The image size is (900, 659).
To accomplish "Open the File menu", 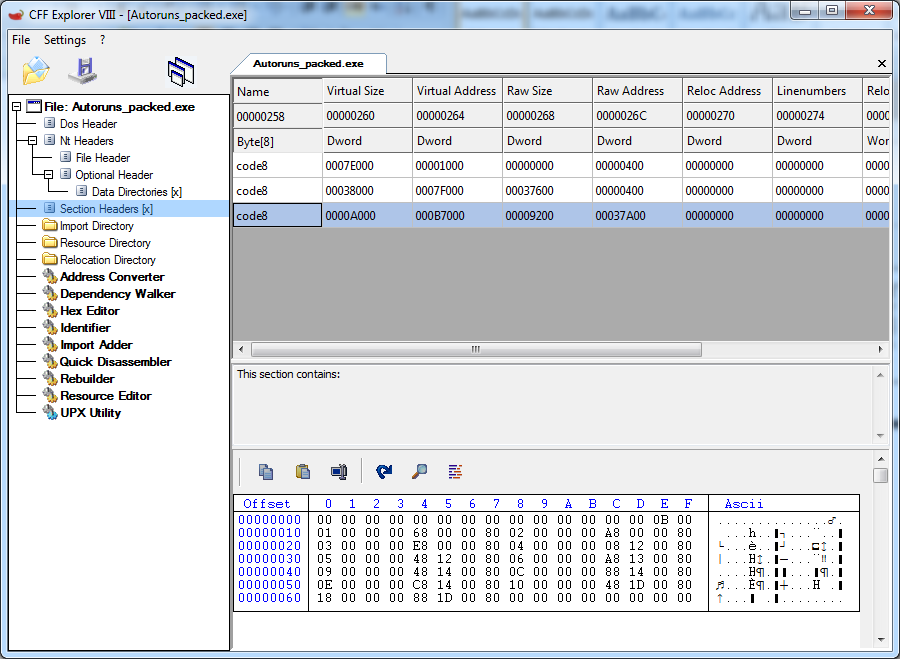I will click(21, 40).
